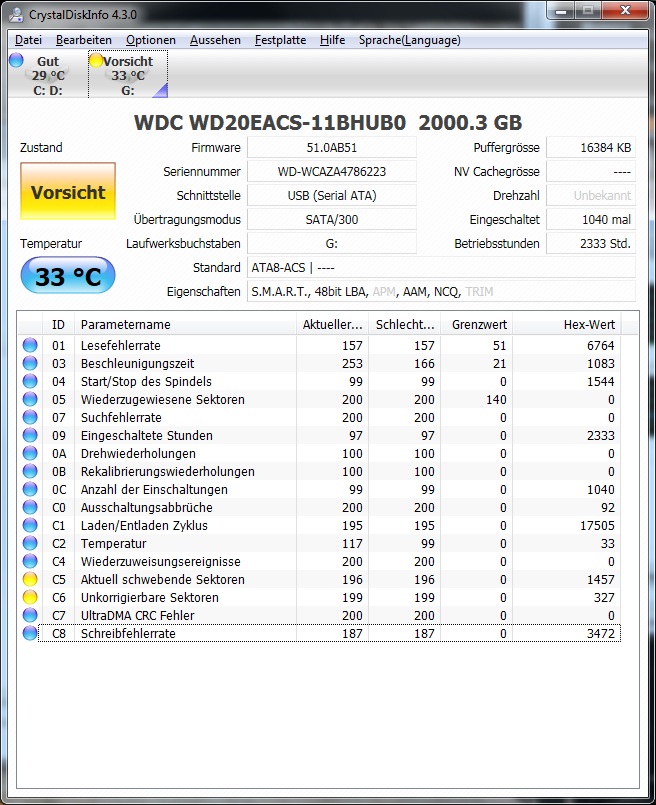Click the Seriennummer field WD-WCAZA4786223
This screenshot has width=656, height=805.
pyautogui.click(x=332, y=171)
